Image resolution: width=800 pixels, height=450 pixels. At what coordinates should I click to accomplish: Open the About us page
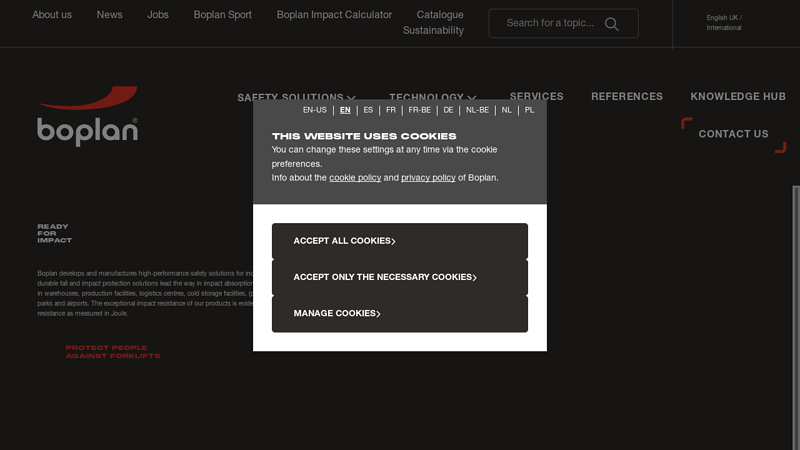tap(52, 15)
